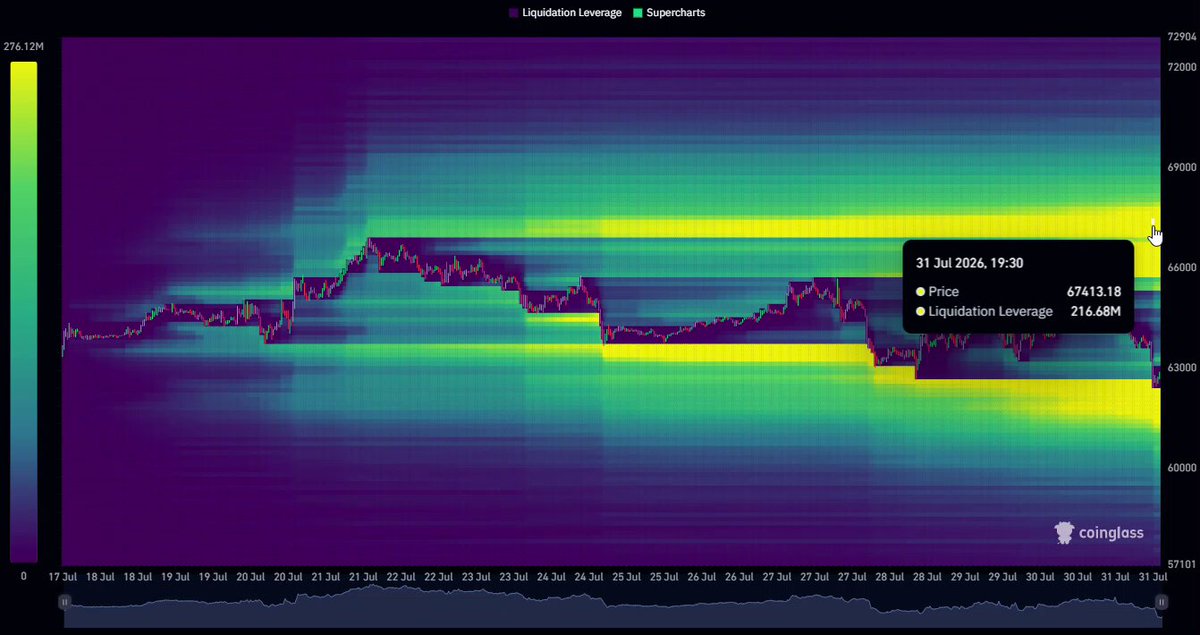Click the 57101 price axis label

[1180, 564]
